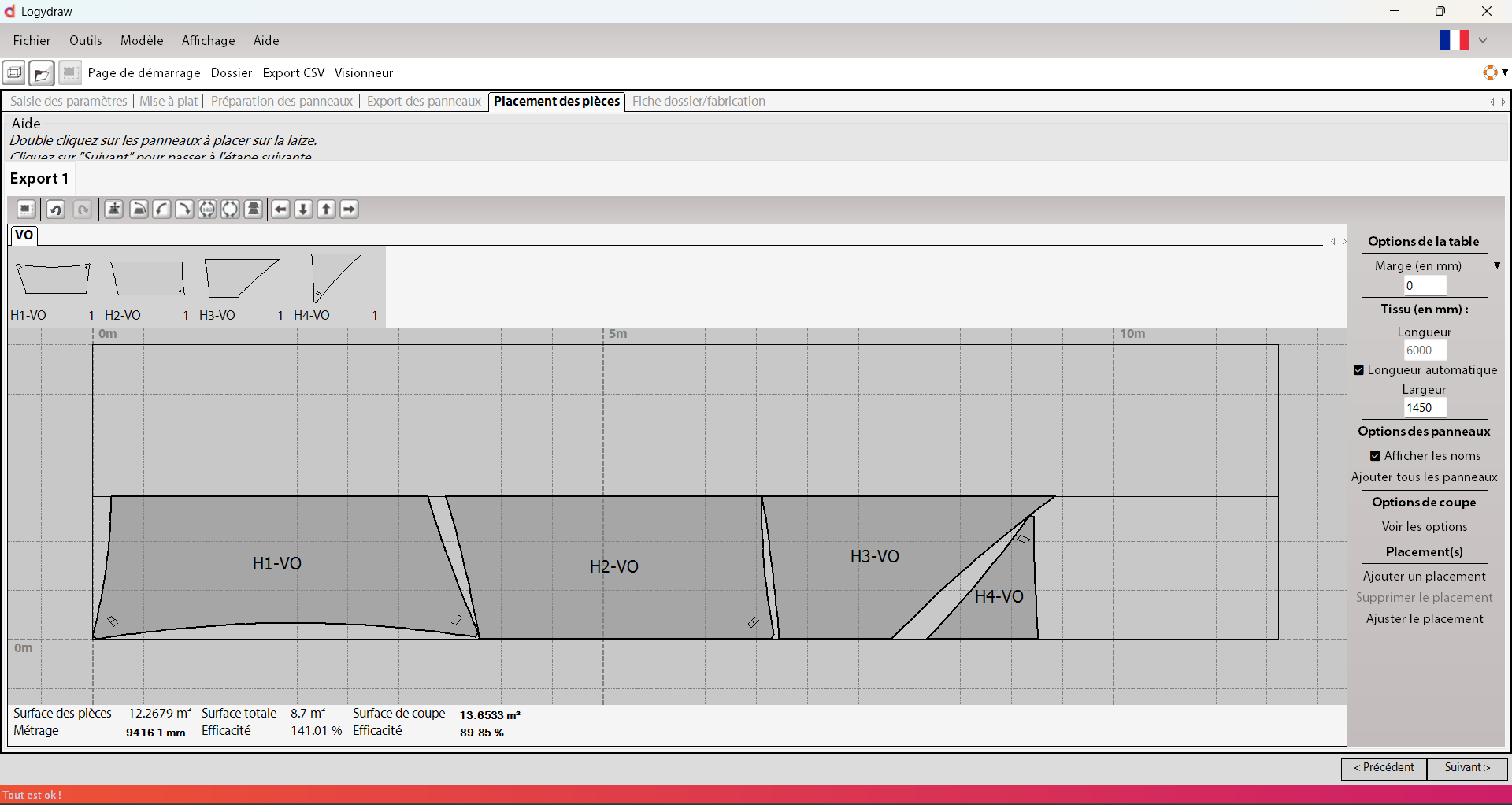Screen dimensions: 1512x805
Task: Click the panel list scroll-left arrow
Action: point(1332,242)
